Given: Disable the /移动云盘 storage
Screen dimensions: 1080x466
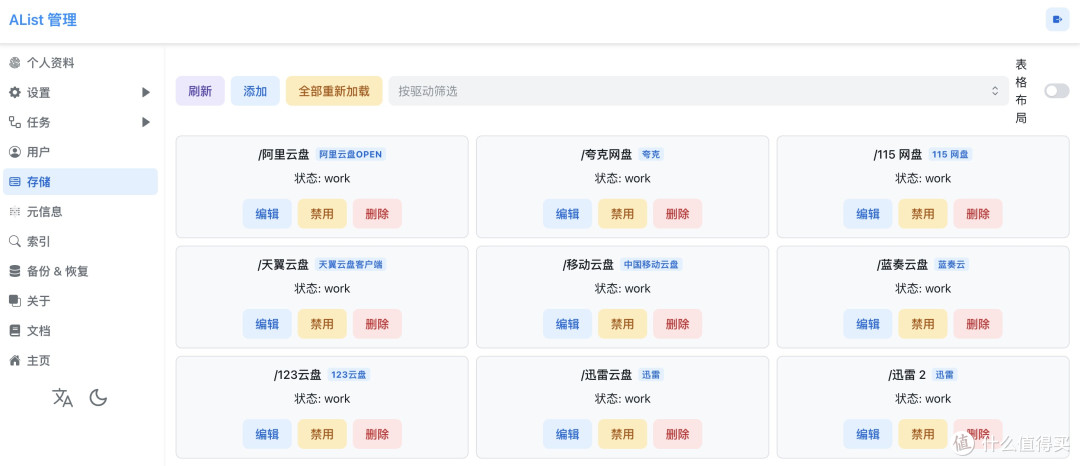Looking at the screenshot, I should (x=623, y=324).
